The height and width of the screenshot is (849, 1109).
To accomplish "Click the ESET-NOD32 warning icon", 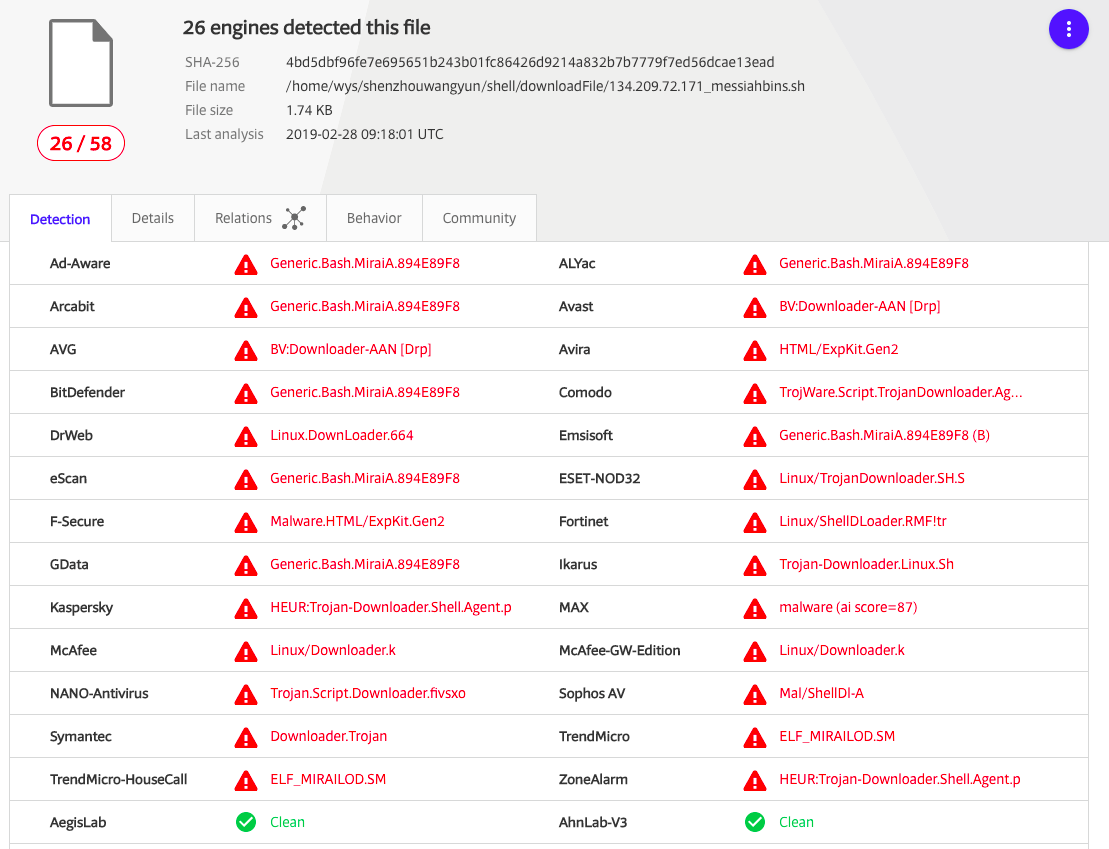I will pyautogui.click(x=755, y=480).
